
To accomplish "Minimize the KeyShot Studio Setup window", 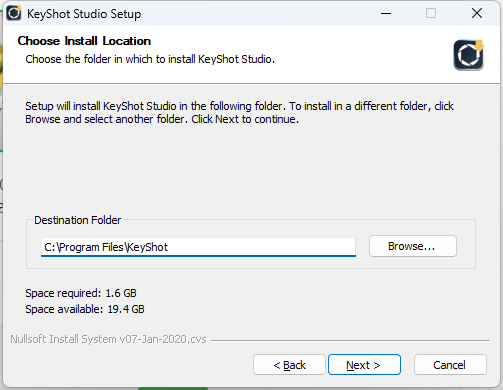I will [386, 13].
